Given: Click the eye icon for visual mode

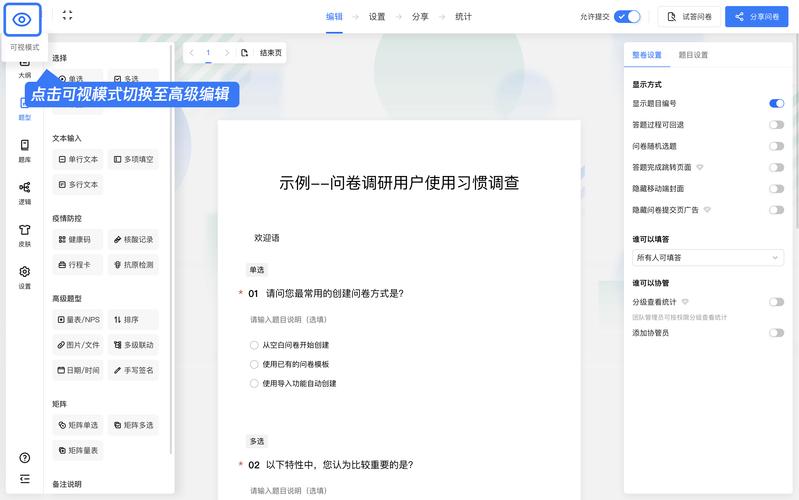Looking at the screenshot, I should tap(22, 20).
